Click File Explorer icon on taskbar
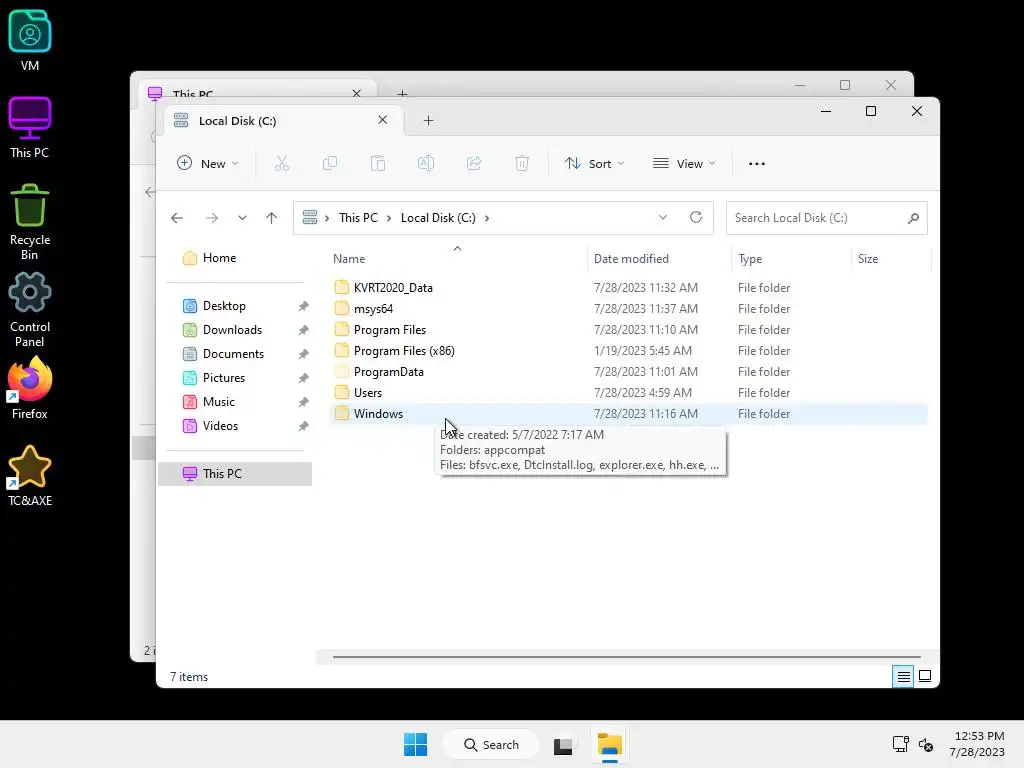Screen dimensions: 1024x768 609,745
